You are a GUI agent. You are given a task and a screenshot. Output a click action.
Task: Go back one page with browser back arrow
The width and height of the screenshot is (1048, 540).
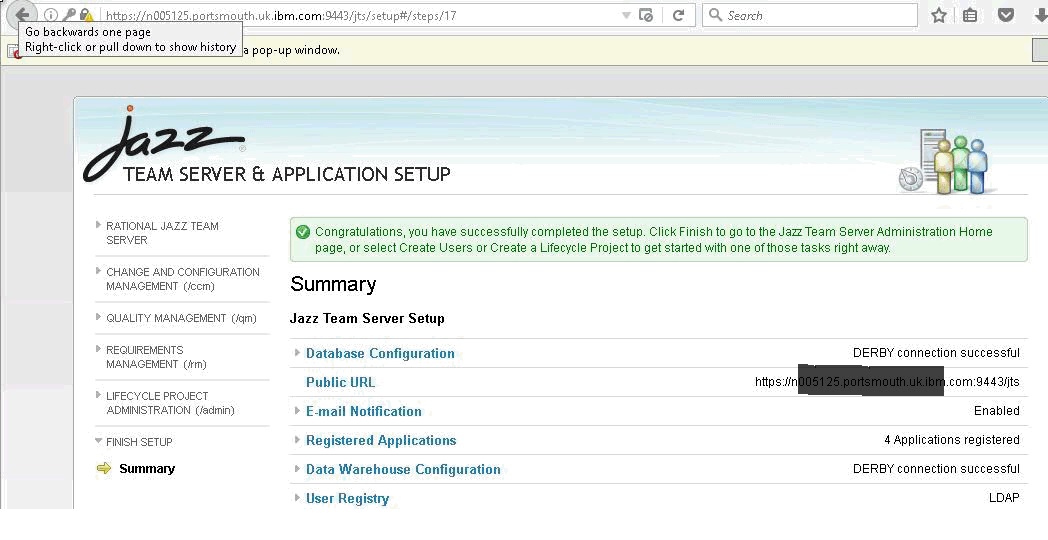[x=22, y=15]
